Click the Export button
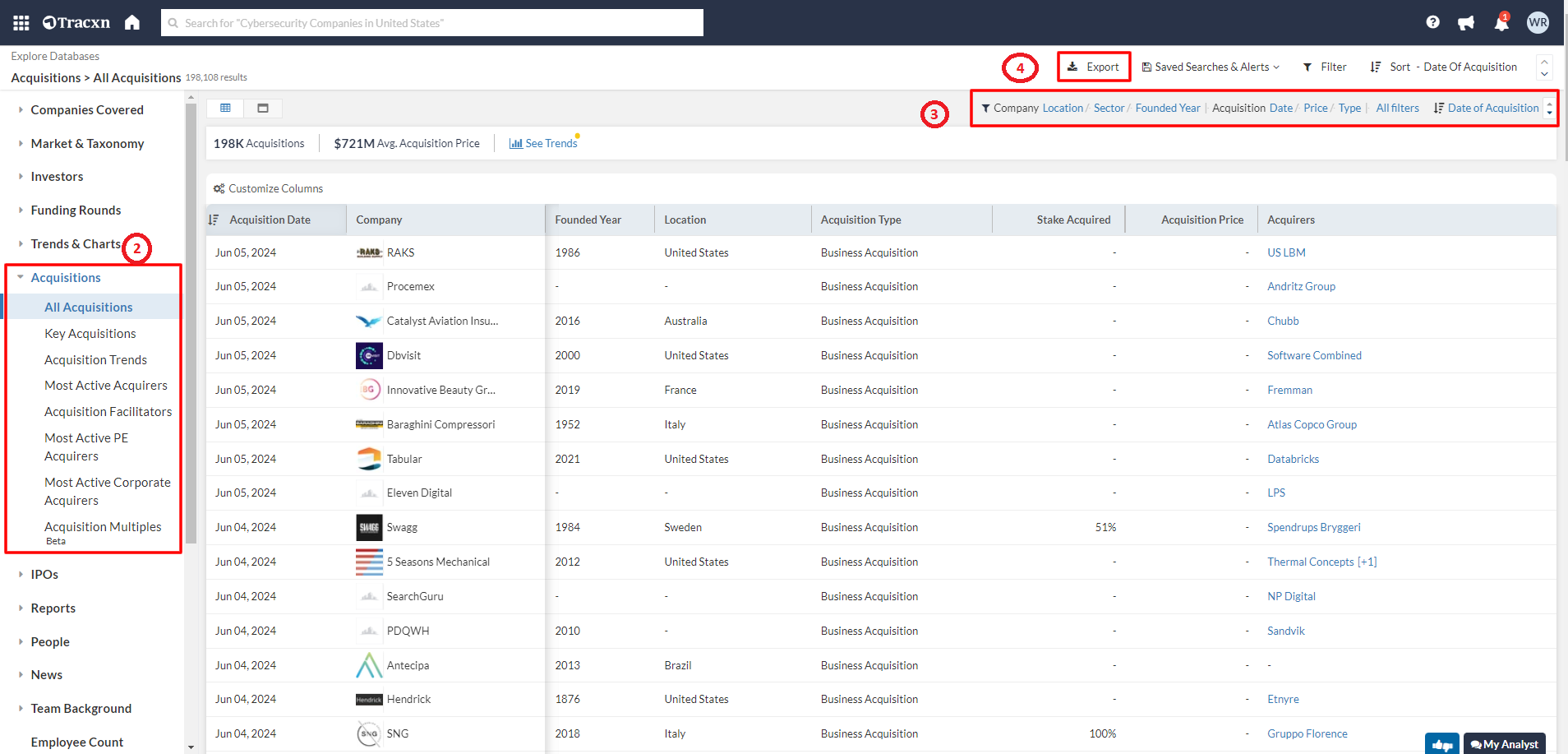 point(1094,67)
